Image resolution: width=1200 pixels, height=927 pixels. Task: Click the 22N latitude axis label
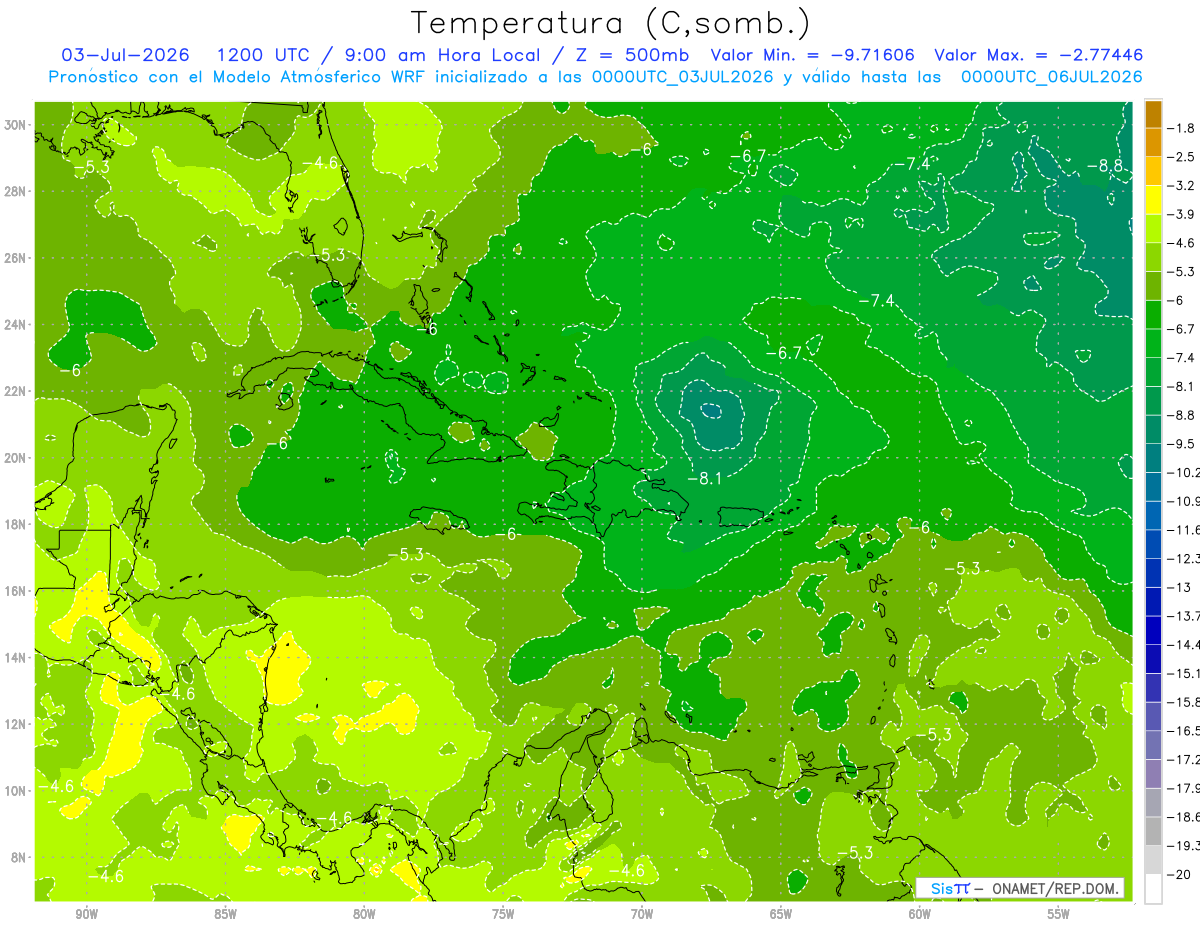[x=17, y=391]
